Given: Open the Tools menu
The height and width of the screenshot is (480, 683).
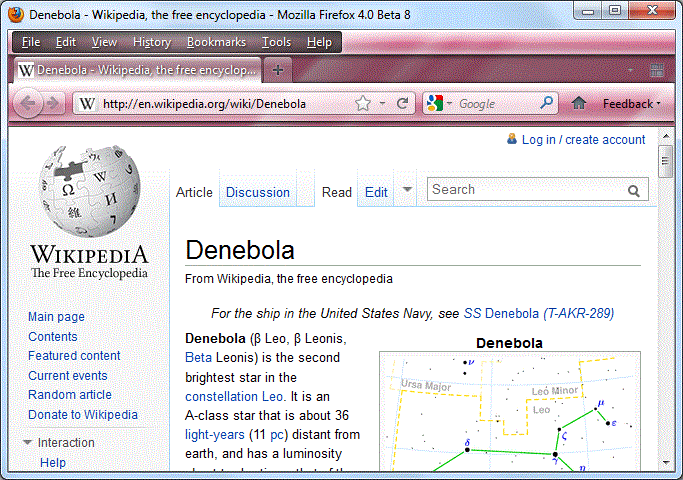Looking at the screenshot, I should [276, 42].
